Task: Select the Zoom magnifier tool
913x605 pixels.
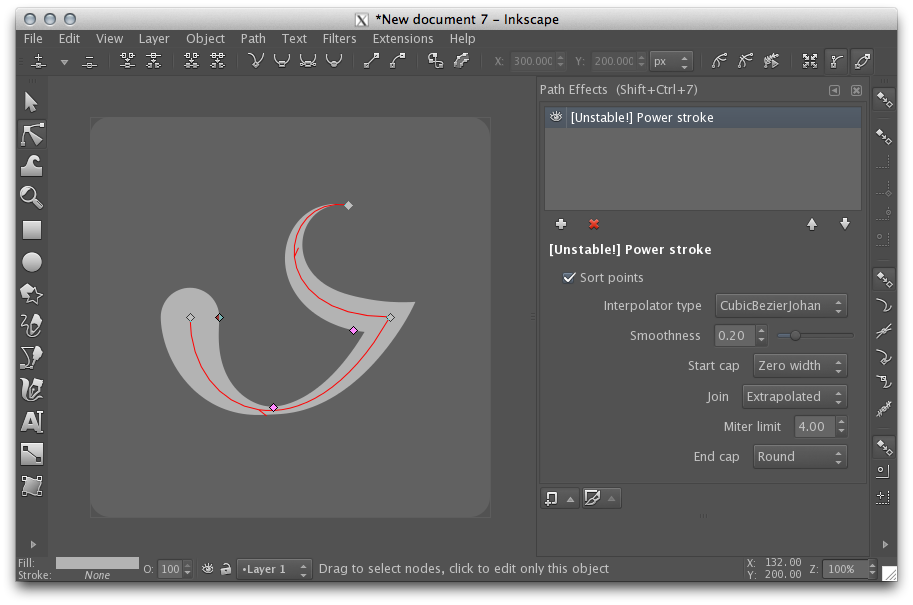Action: [31, 197]
